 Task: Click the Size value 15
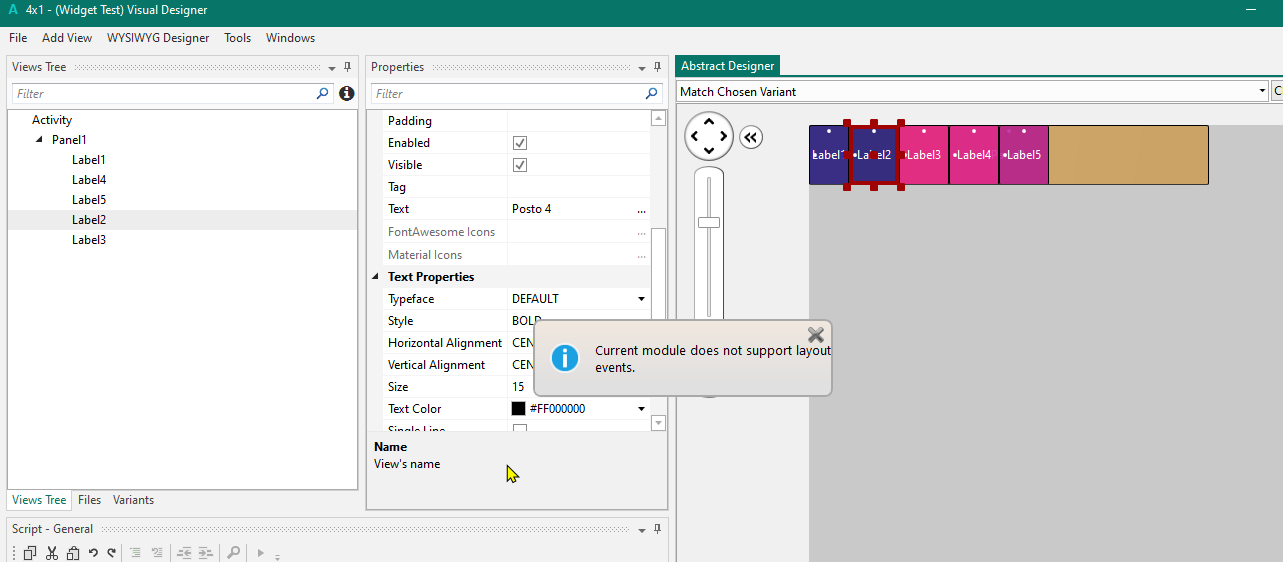(518, 387)
